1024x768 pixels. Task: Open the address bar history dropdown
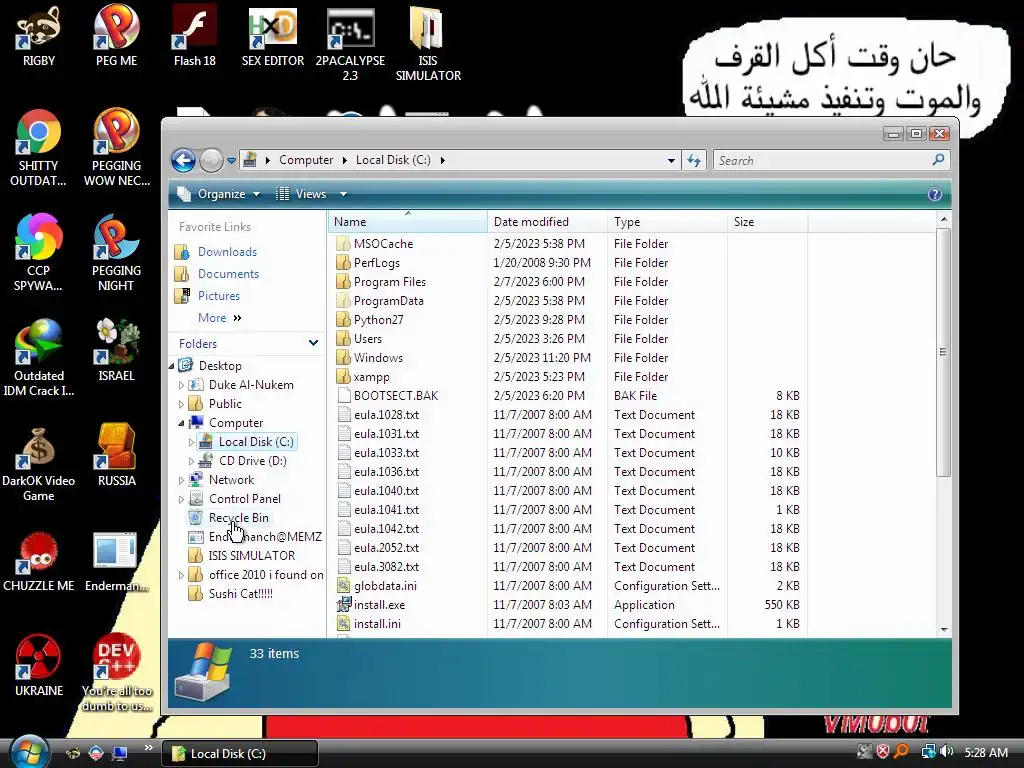click(671, 160)
